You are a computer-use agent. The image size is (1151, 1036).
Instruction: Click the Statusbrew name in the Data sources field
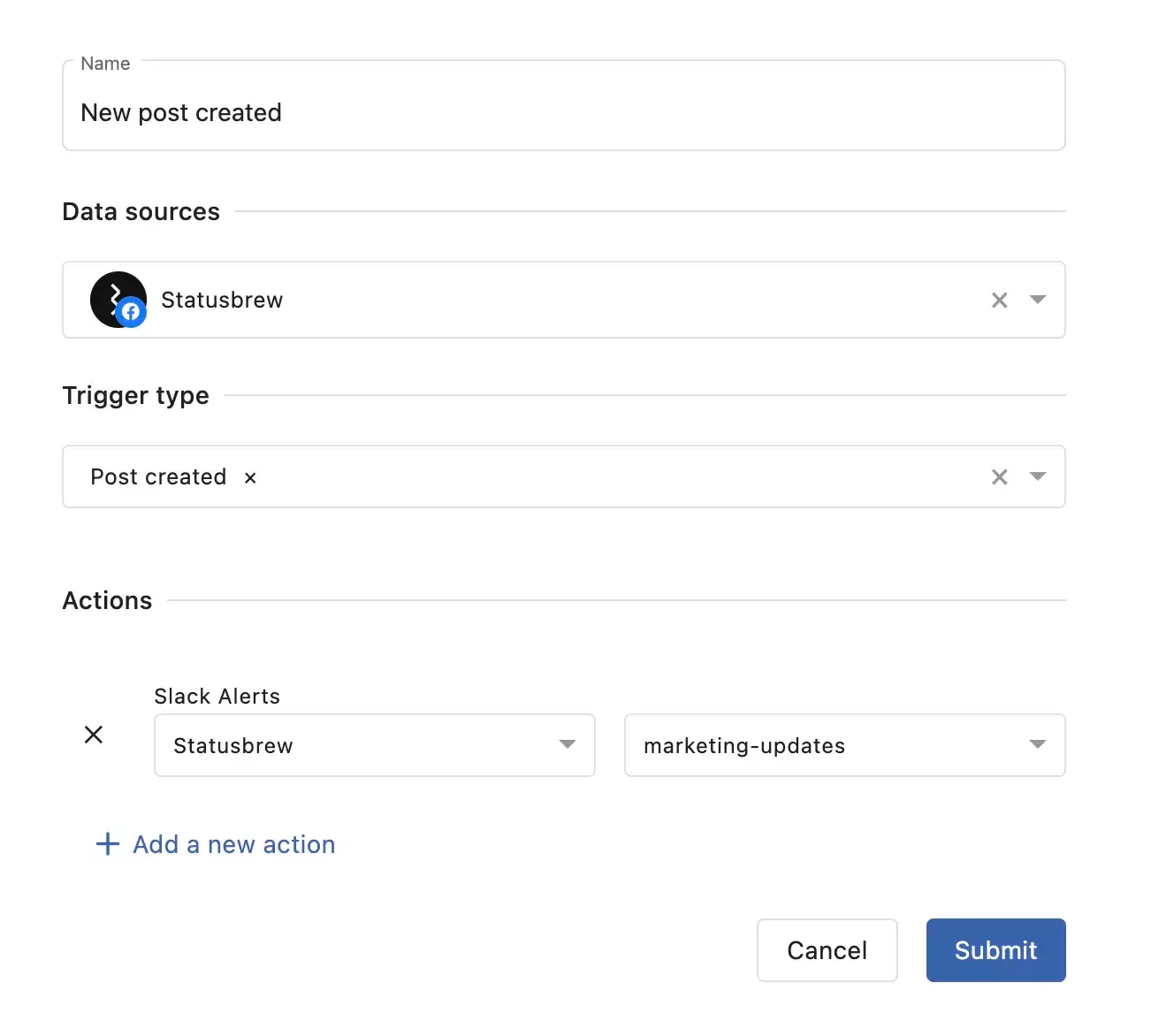coord(222,301)
